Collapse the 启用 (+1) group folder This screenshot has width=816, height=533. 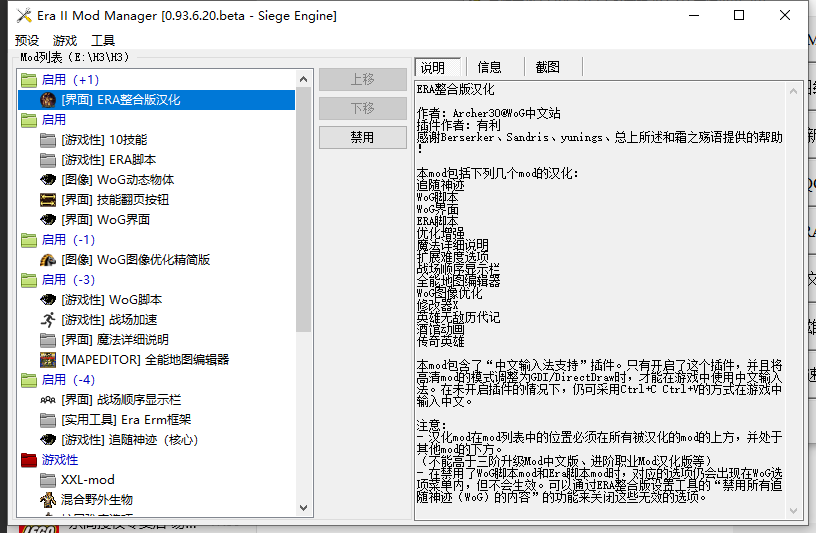click(29, 80)
